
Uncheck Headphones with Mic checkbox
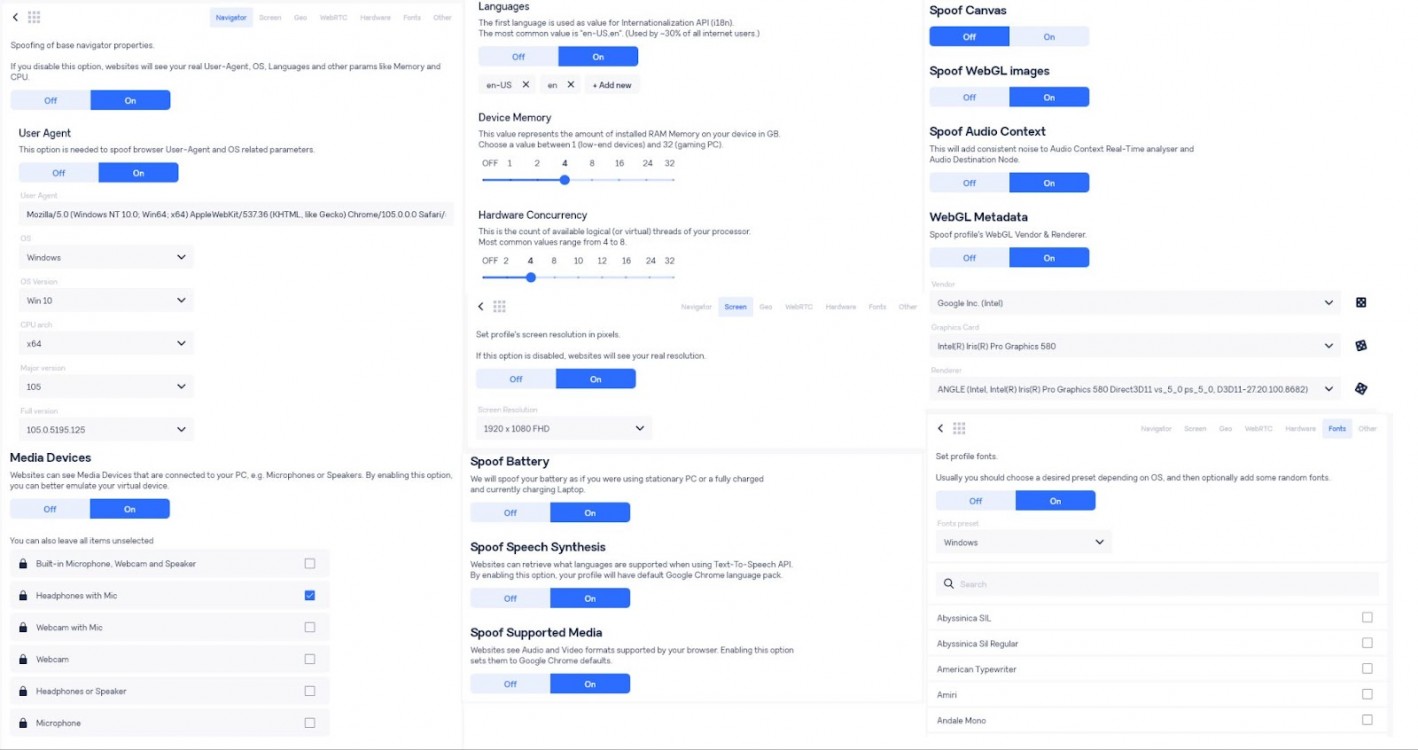click(310, 596)
